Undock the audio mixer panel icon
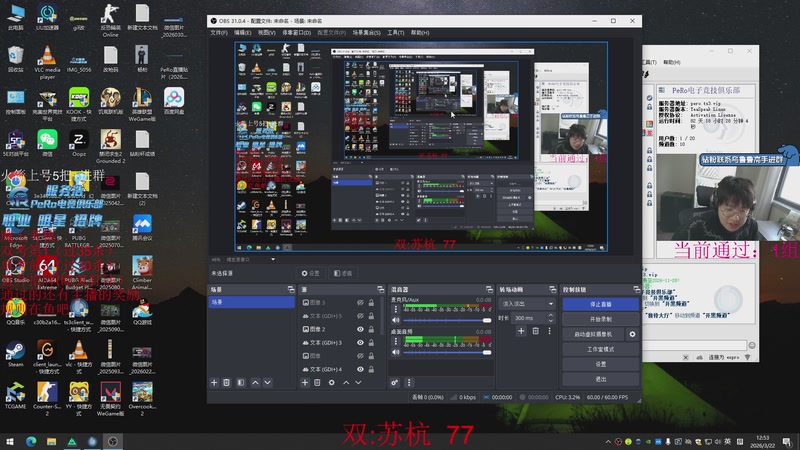This screenshot has height=450, width=800. [489, 289]
